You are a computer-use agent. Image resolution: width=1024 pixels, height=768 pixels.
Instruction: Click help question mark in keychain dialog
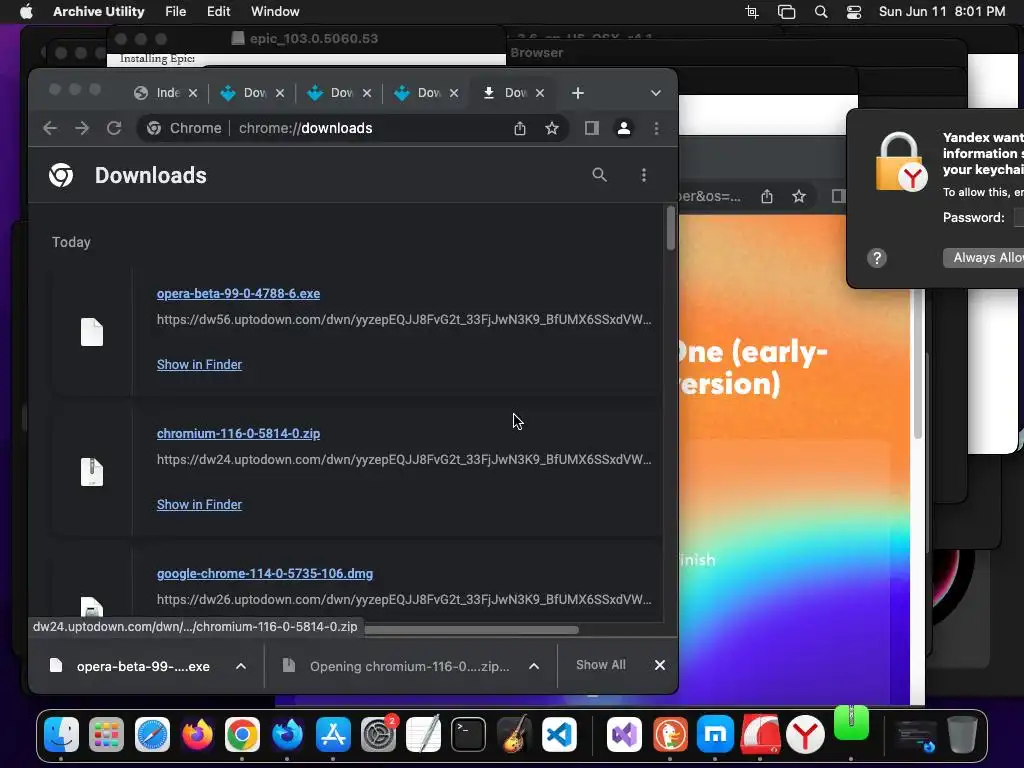coord(876,258)
